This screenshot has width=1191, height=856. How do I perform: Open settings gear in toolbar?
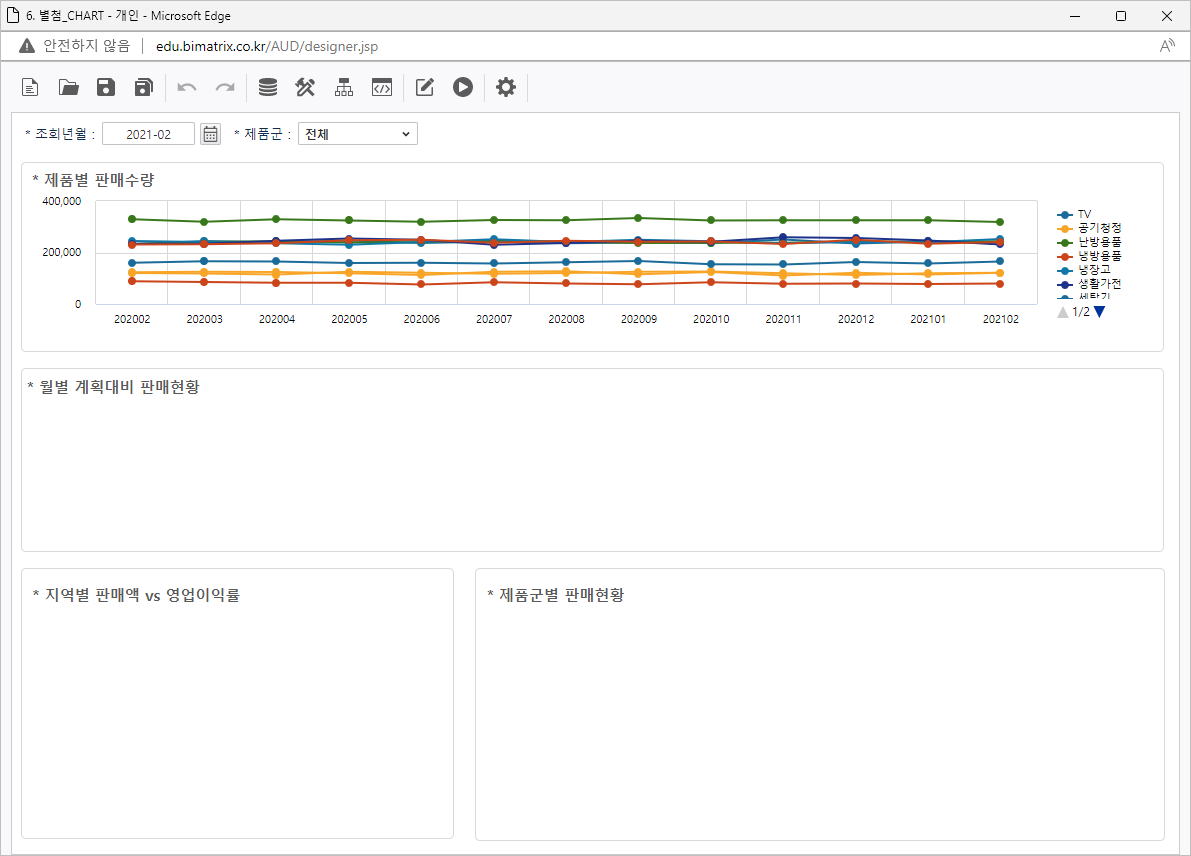click(x=506, y=88)
